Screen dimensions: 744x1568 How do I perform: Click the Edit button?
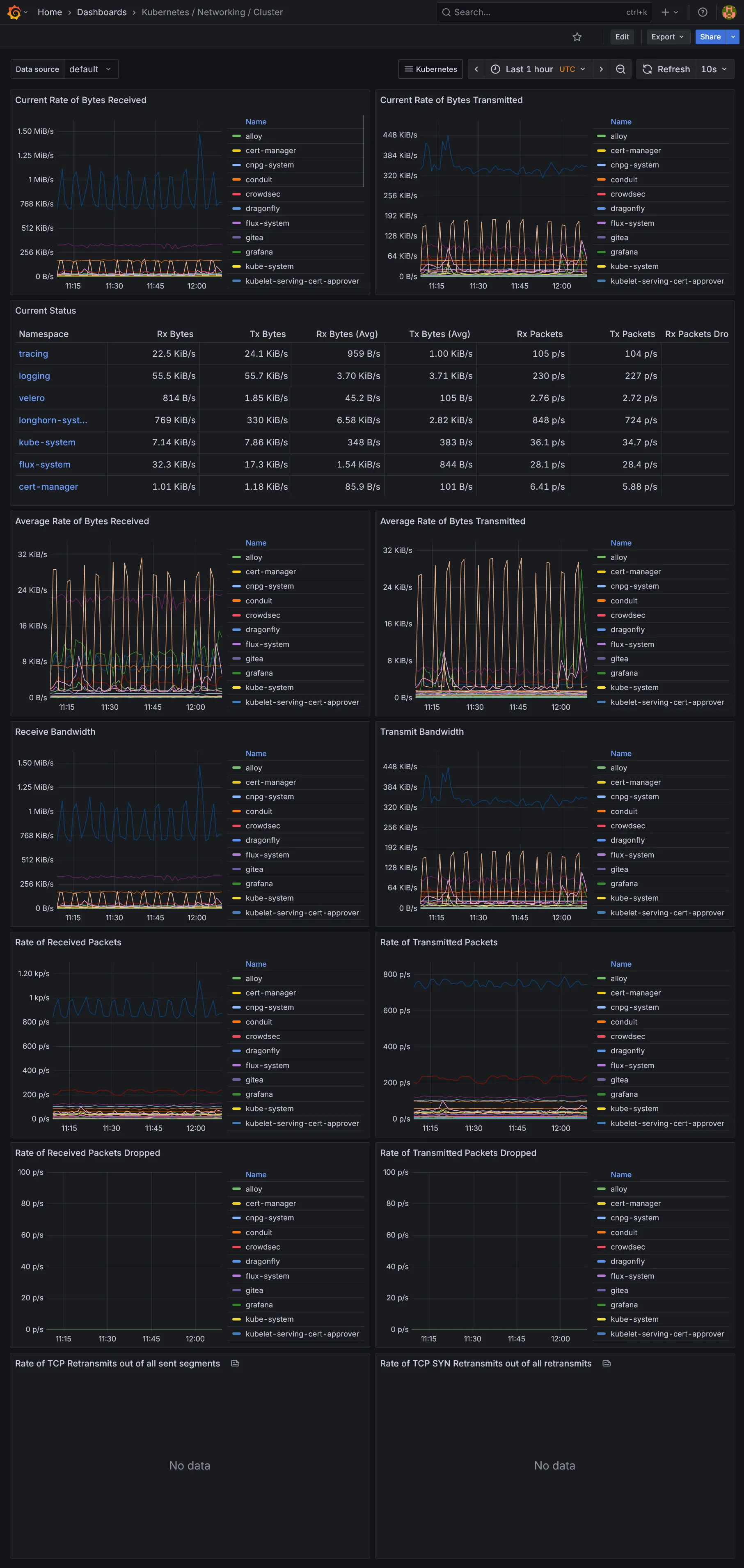coord(621,37)
